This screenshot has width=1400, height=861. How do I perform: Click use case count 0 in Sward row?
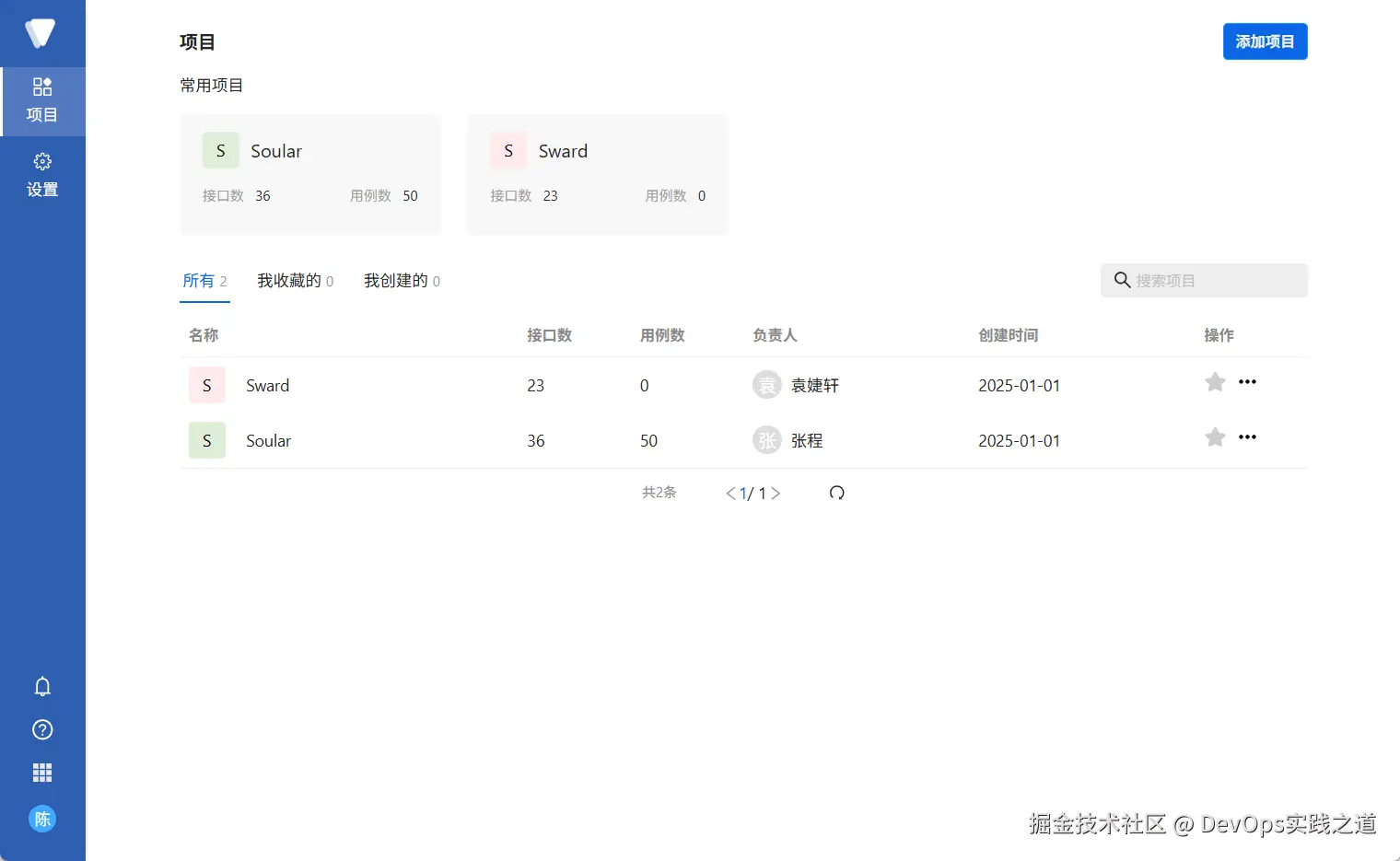click(645, 385)
